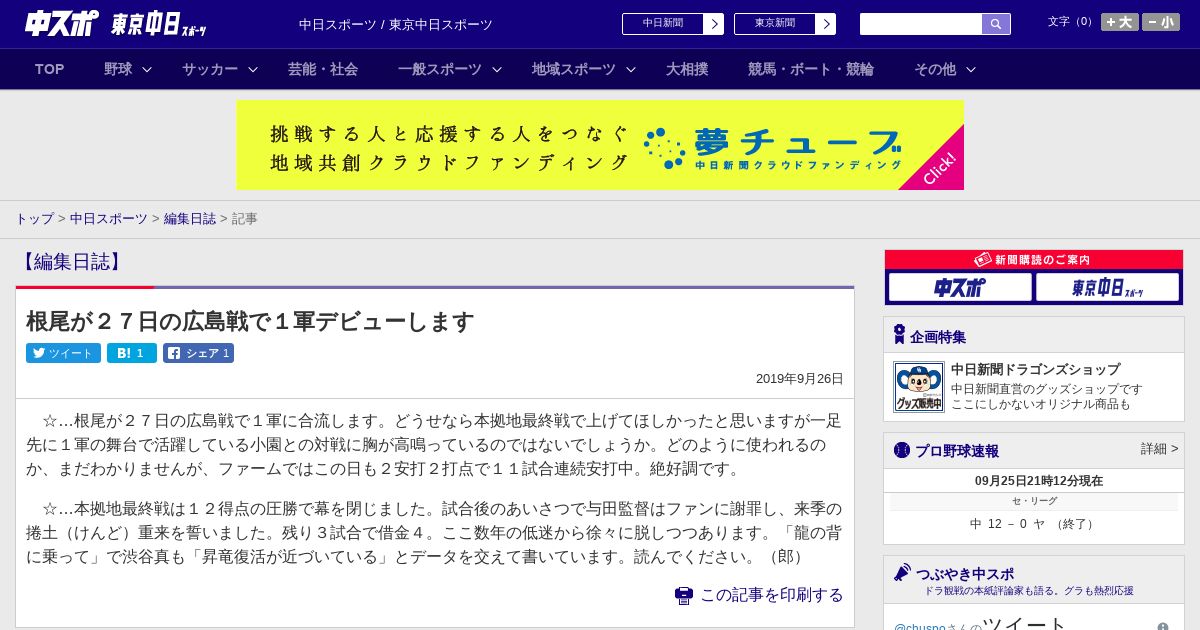Open the その他 menu
Screen dimensions: 1200x630
(935, 69)
